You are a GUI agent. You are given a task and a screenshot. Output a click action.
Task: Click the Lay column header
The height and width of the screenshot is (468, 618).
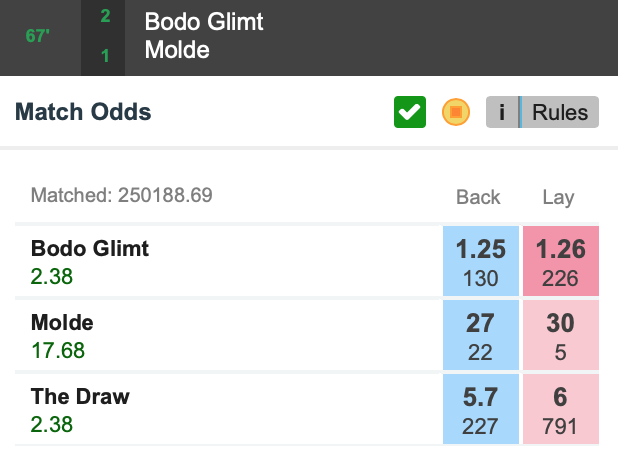tap(558, 198)
